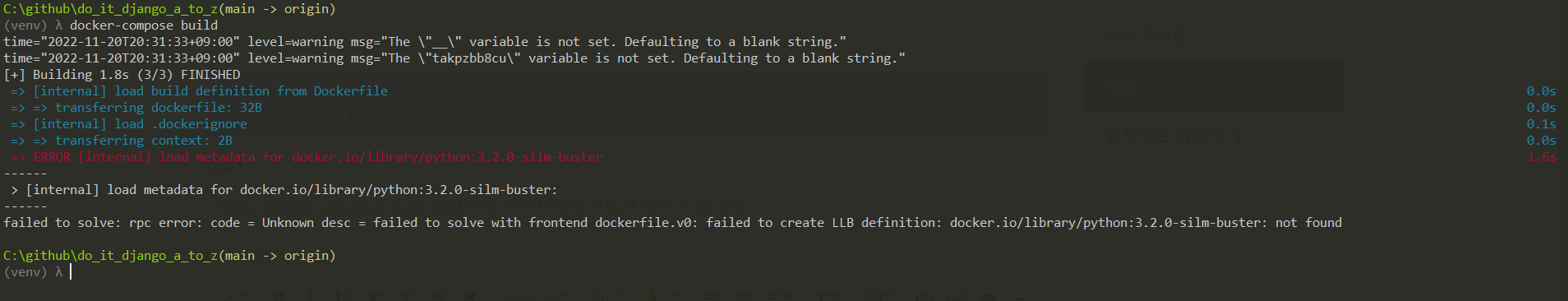Viewport: 1568px width, 301px height.
Task: Click the "load build definition from Dockerfile" line
Action: pos(199,91)
